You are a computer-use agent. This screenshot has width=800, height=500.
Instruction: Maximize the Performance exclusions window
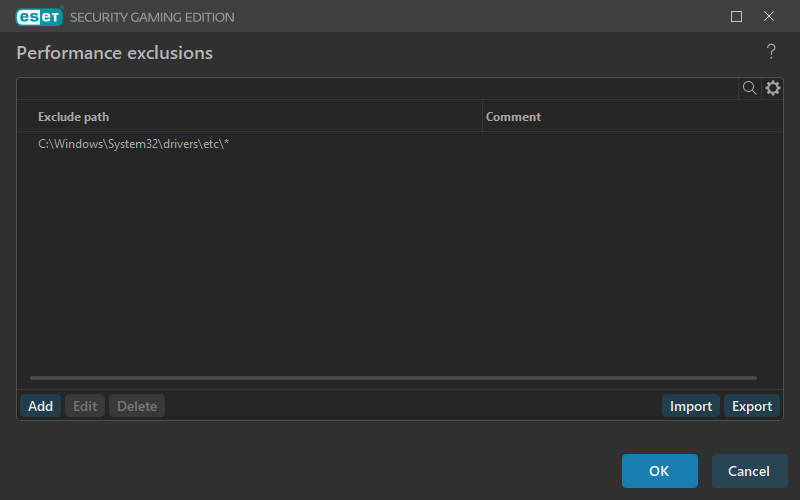pyautogui.click(x=736, y=17)
